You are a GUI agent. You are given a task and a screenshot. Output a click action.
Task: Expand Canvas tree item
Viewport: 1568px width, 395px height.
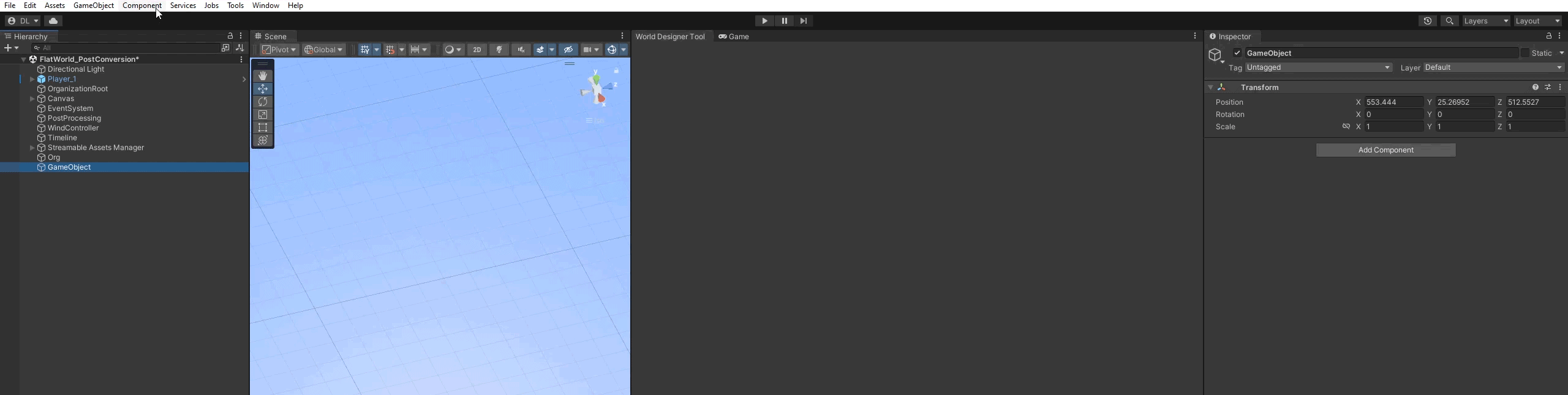pos(32,99)
